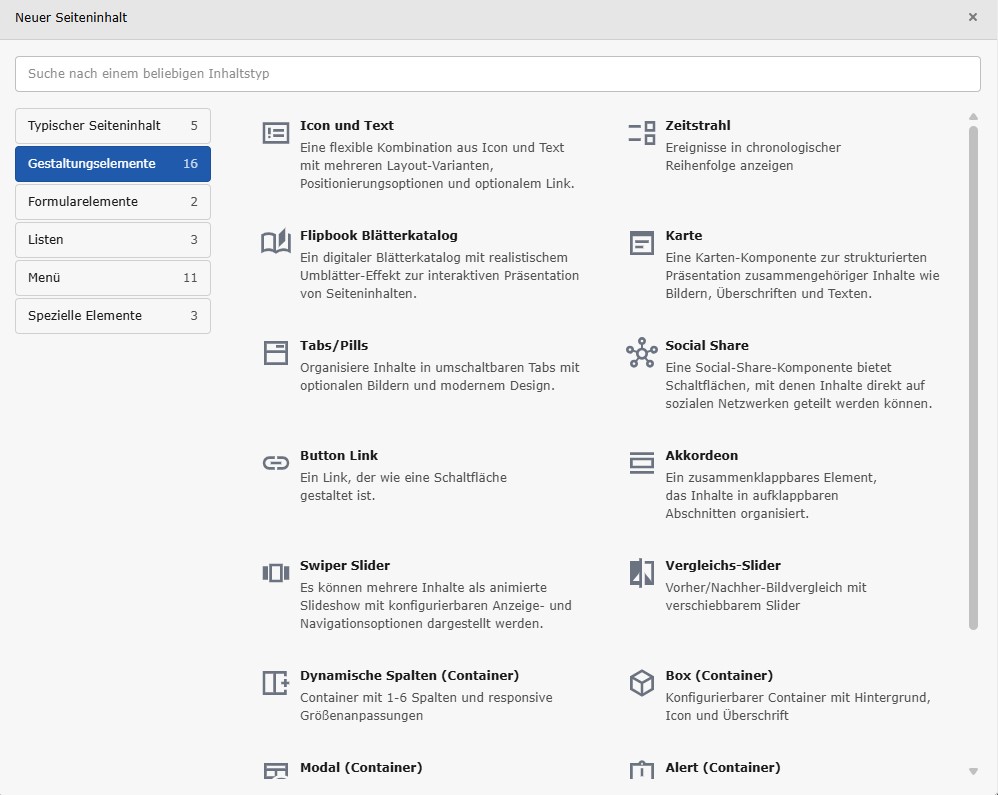998x795 pixels.
Task: Click the Icon und Text element icon
Action: 275,133
